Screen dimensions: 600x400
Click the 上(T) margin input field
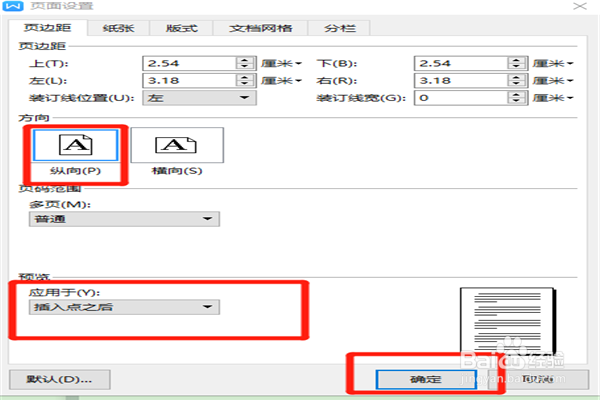tap(189, 63)
